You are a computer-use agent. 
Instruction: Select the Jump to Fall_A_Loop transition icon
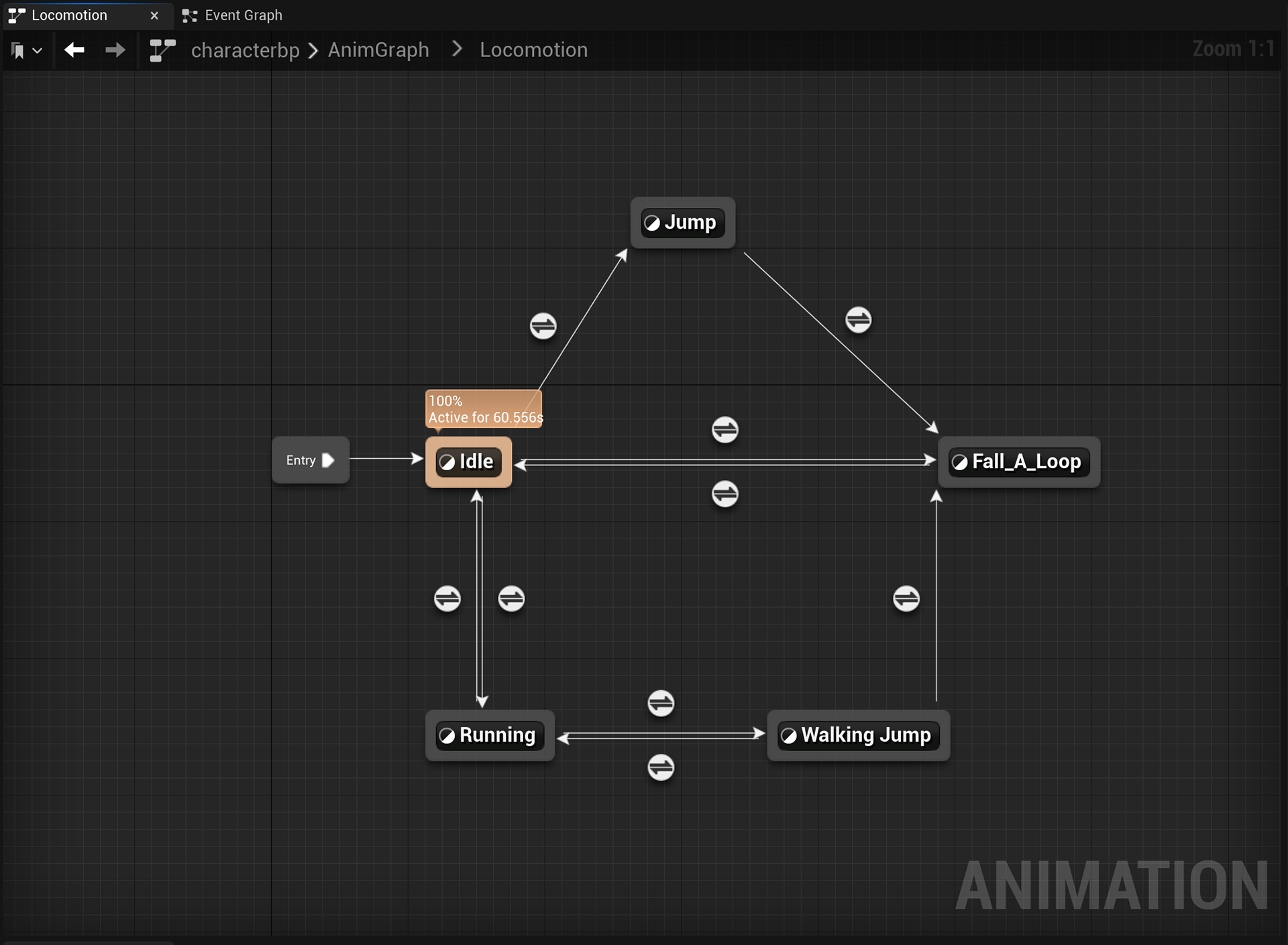[x=858, y=320]
